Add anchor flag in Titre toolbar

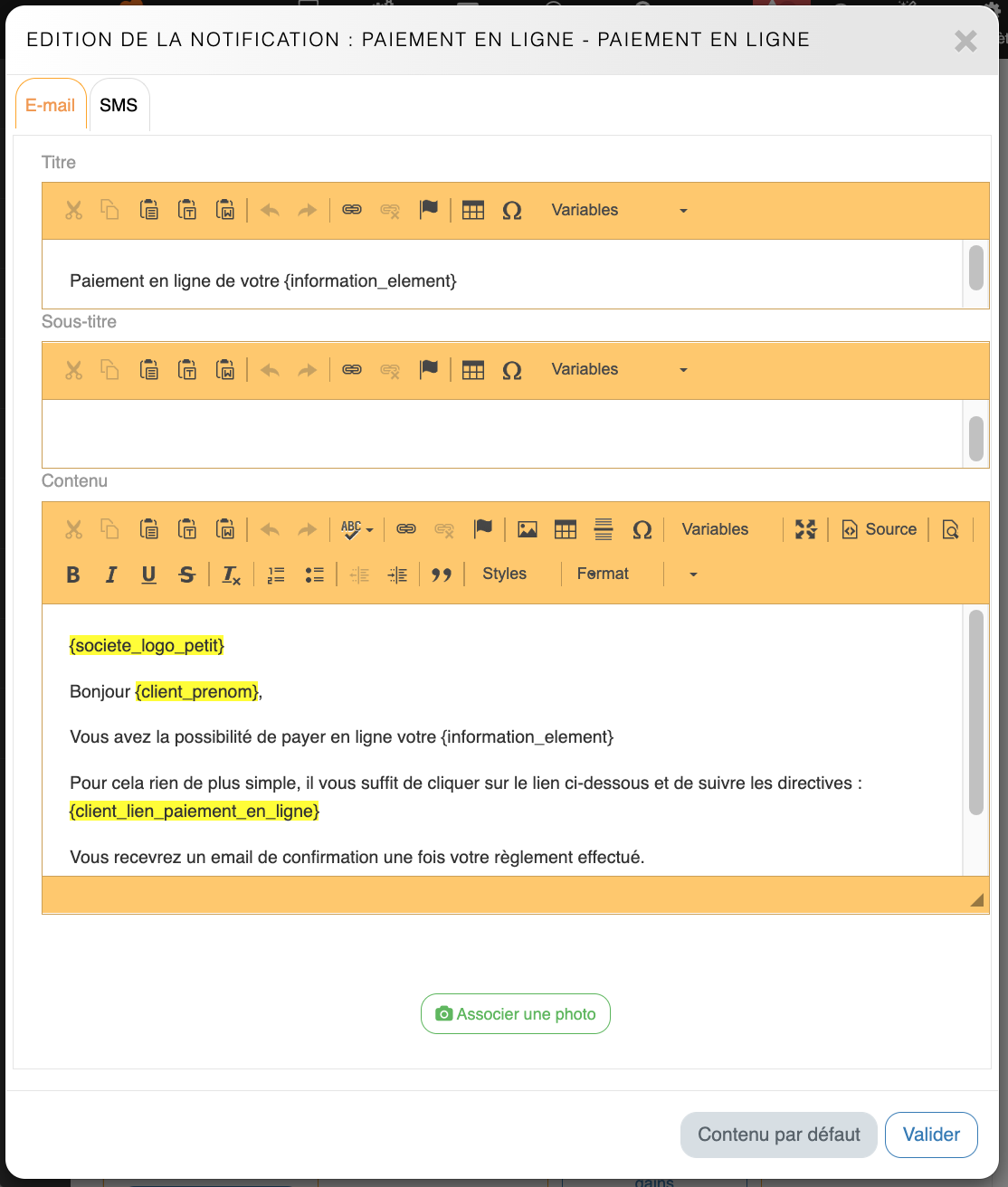point(429,210)
